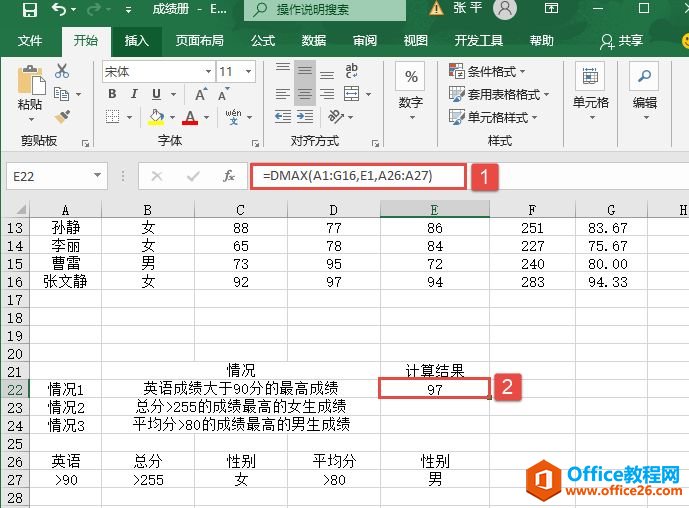Click the fx insert function button
689x508 pixels.
click(x=228, y=176)
